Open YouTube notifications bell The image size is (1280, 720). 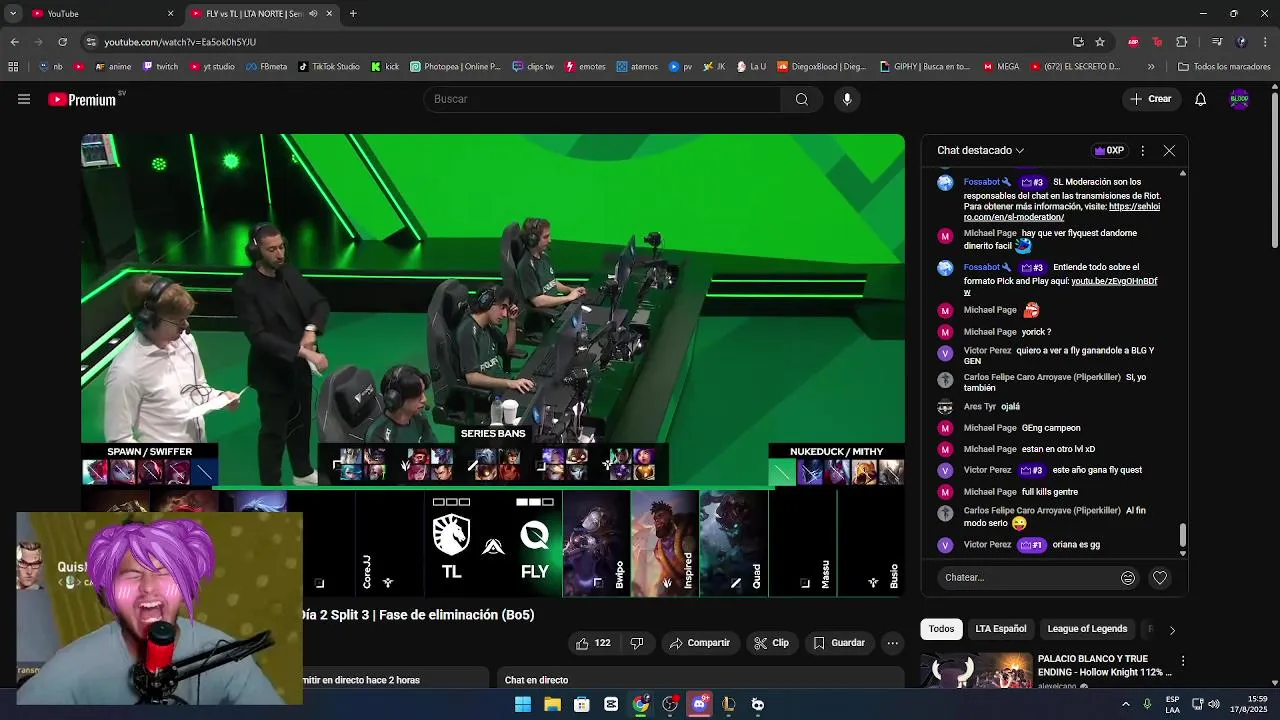pos(1200,99)
